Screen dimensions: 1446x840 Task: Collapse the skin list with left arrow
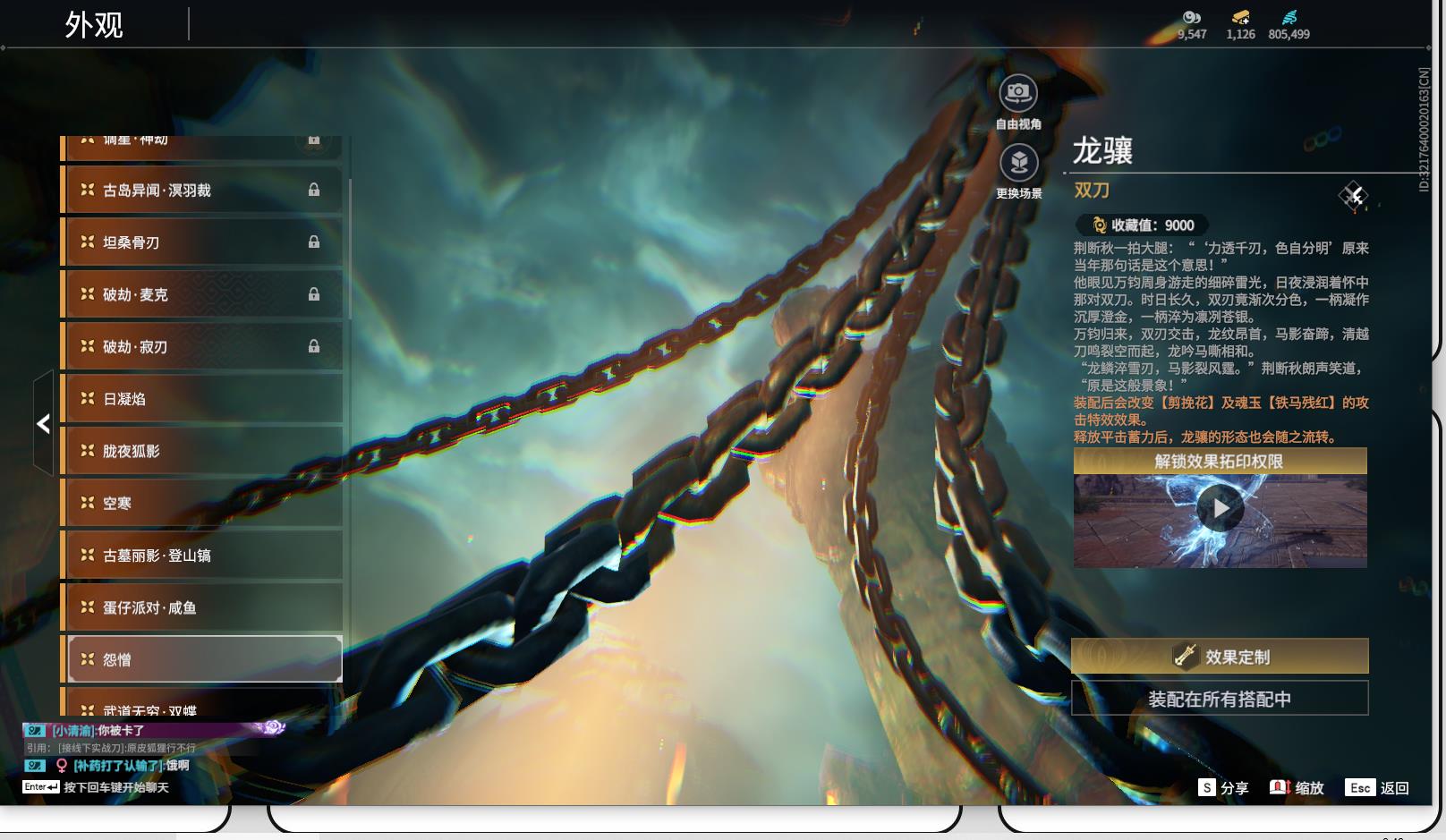[x=43, y=423]
